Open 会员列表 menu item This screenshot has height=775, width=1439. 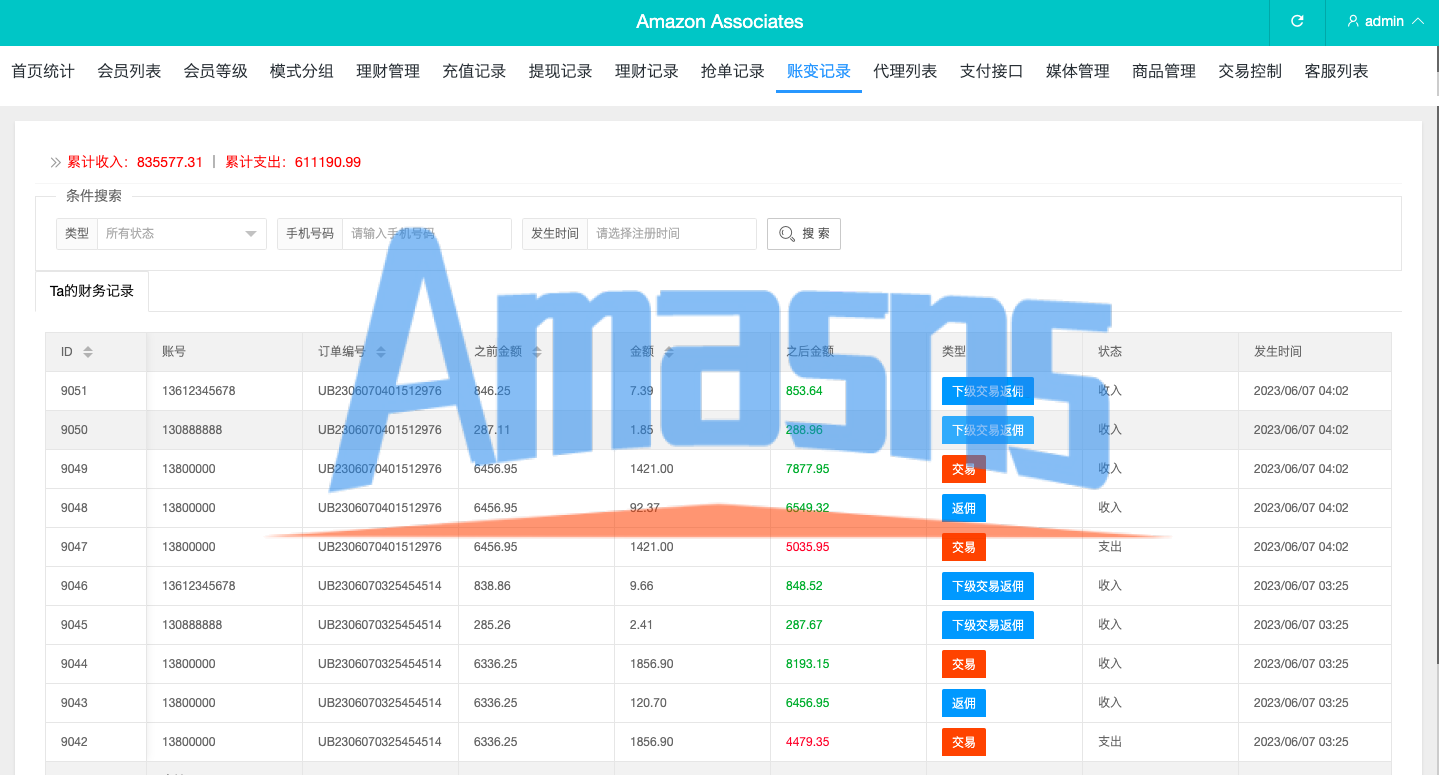(129, 71)
